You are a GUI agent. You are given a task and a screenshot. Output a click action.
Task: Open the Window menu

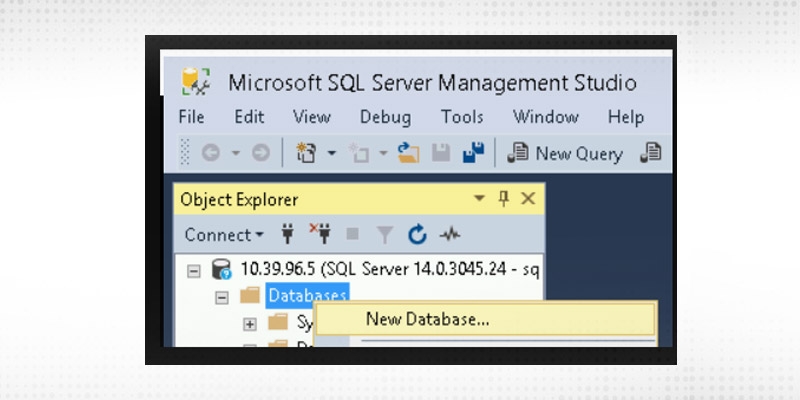(x=545, y=117)
